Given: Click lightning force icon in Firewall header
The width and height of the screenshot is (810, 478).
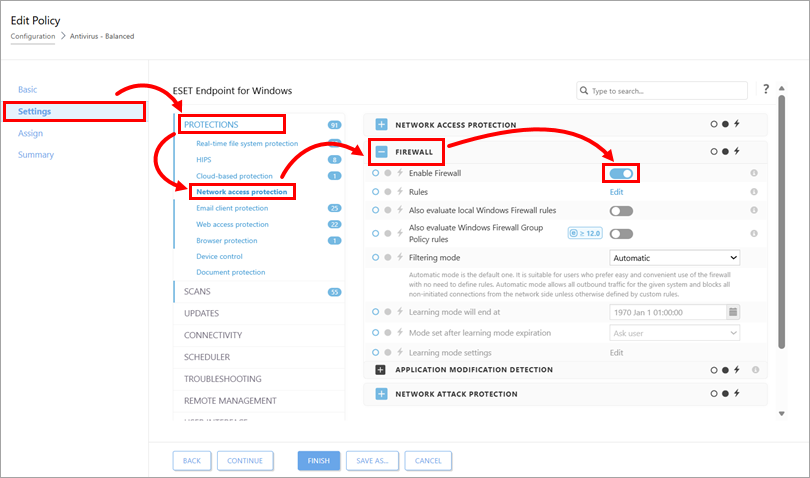Looking at the screenshot, I should click(737, 152).
